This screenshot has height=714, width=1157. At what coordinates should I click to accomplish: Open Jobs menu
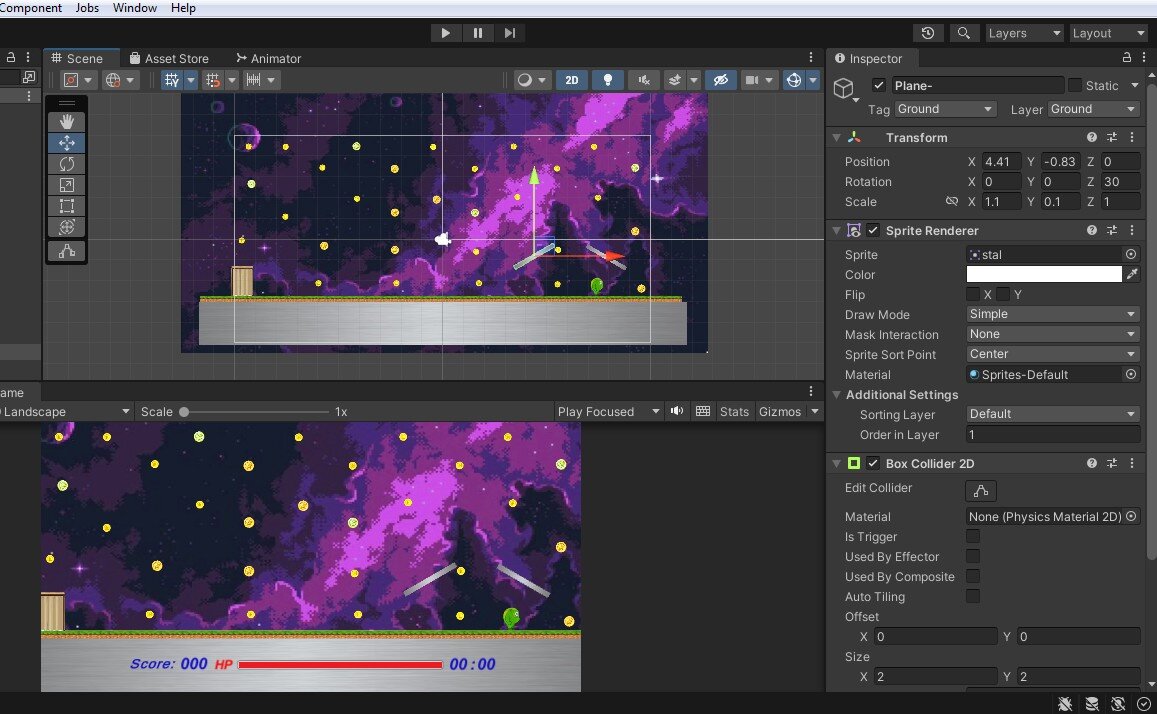[x=87, y=8]
